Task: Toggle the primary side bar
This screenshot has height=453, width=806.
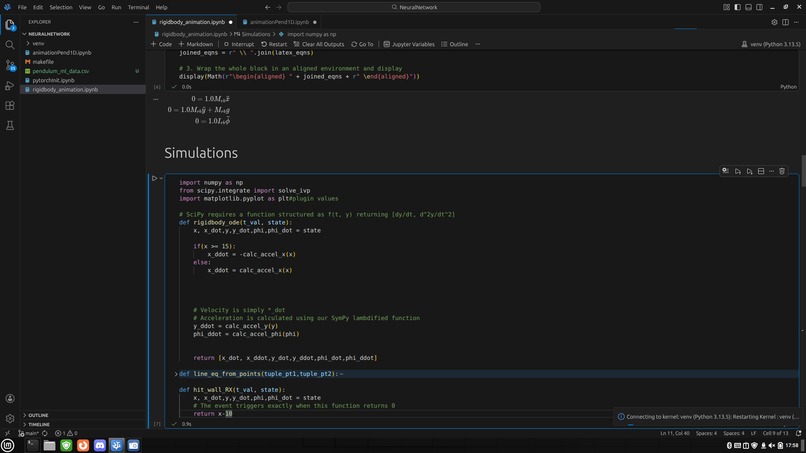Action: [738, 7]
